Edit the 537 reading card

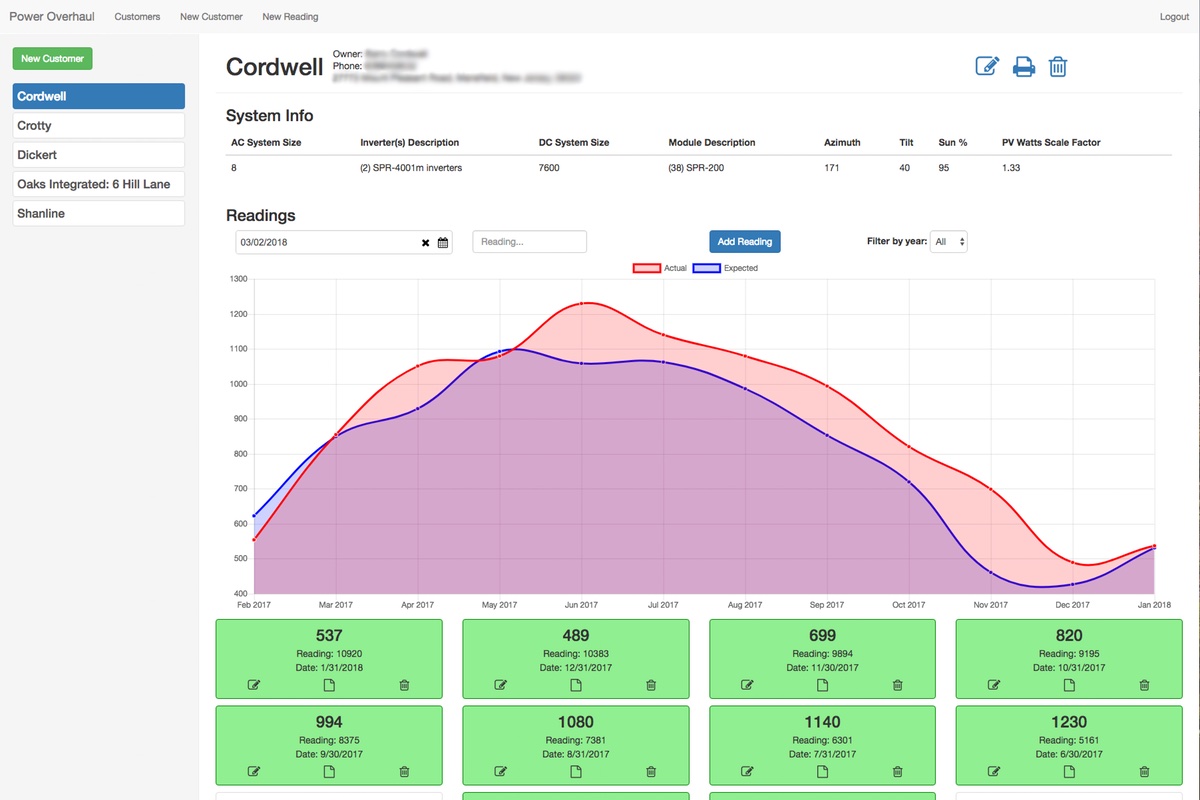pos(254,685)
